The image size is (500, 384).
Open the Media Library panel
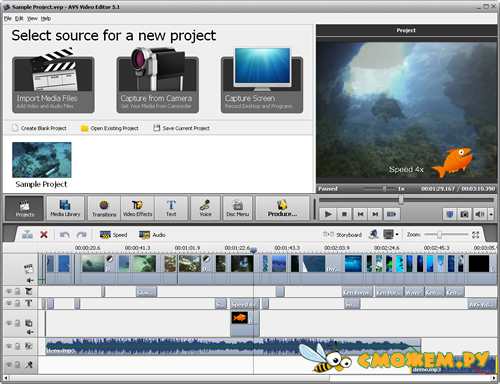tap(65, 208)
